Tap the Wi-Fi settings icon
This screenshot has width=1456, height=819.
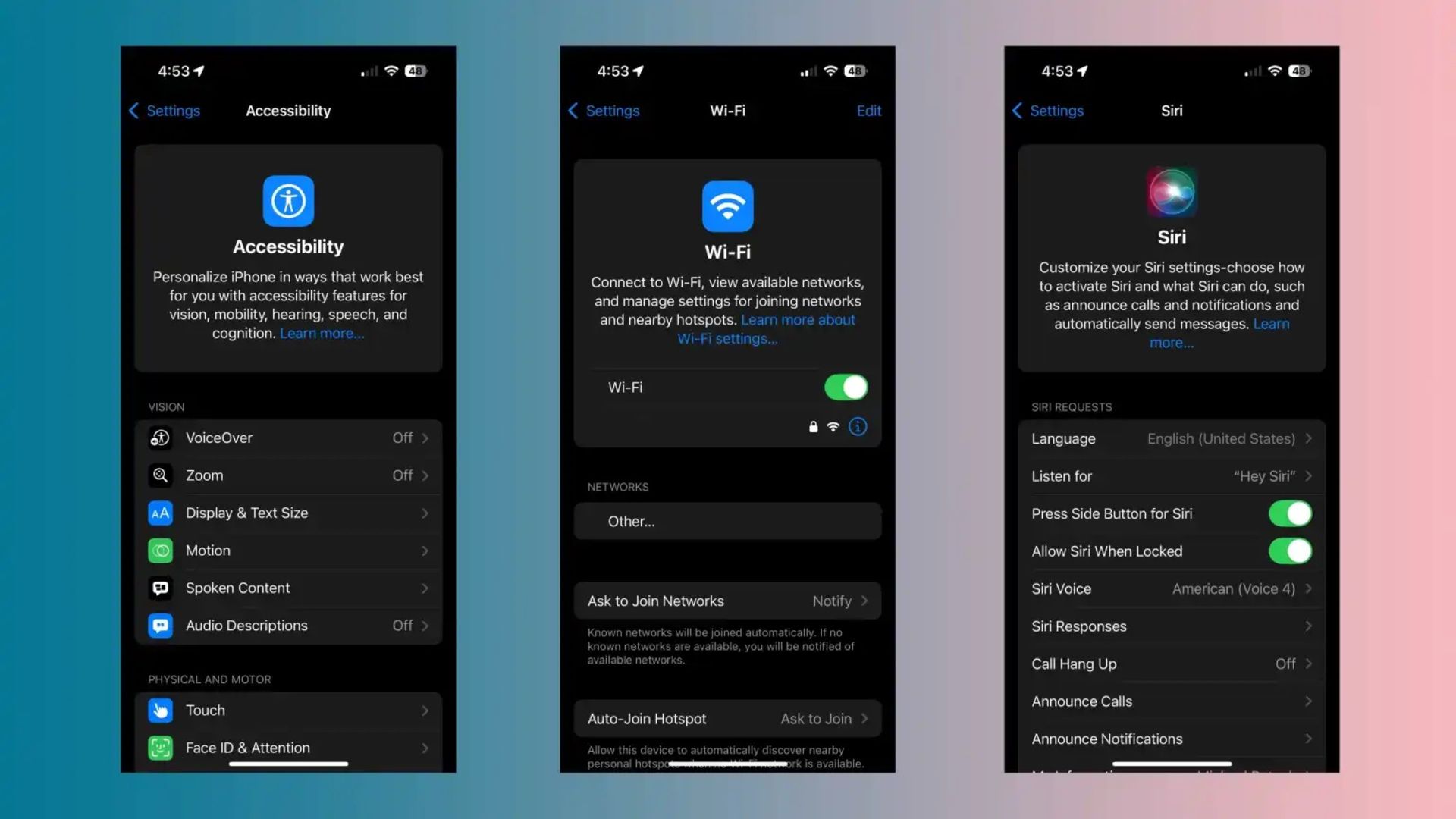(728, 206)
